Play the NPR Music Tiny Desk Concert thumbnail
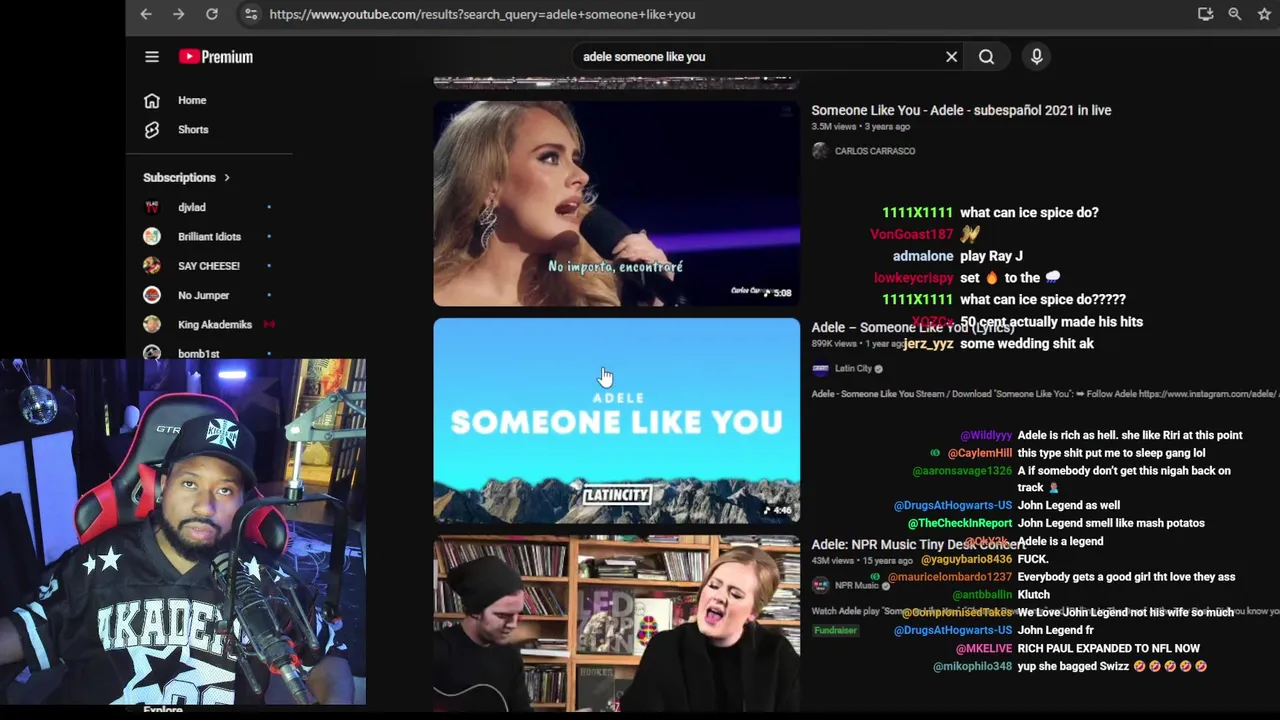The image size is (1280, 720). [617, 623]
